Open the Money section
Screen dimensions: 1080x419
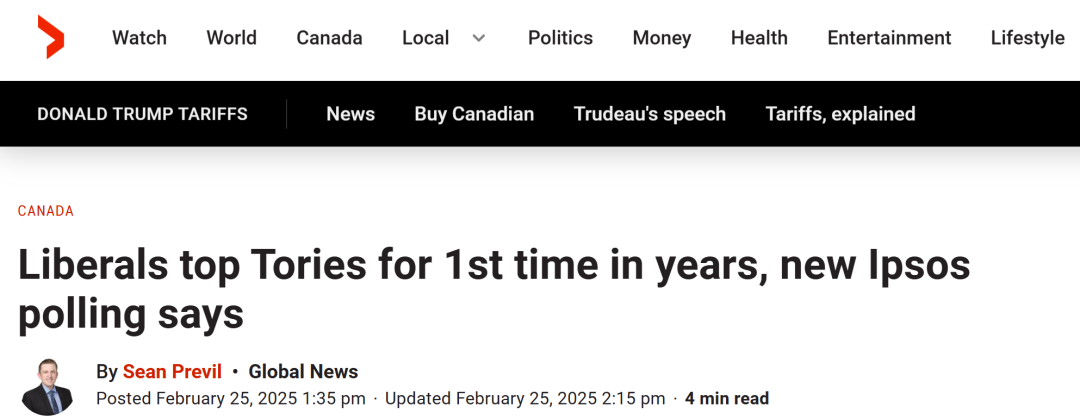click(662, 38)
